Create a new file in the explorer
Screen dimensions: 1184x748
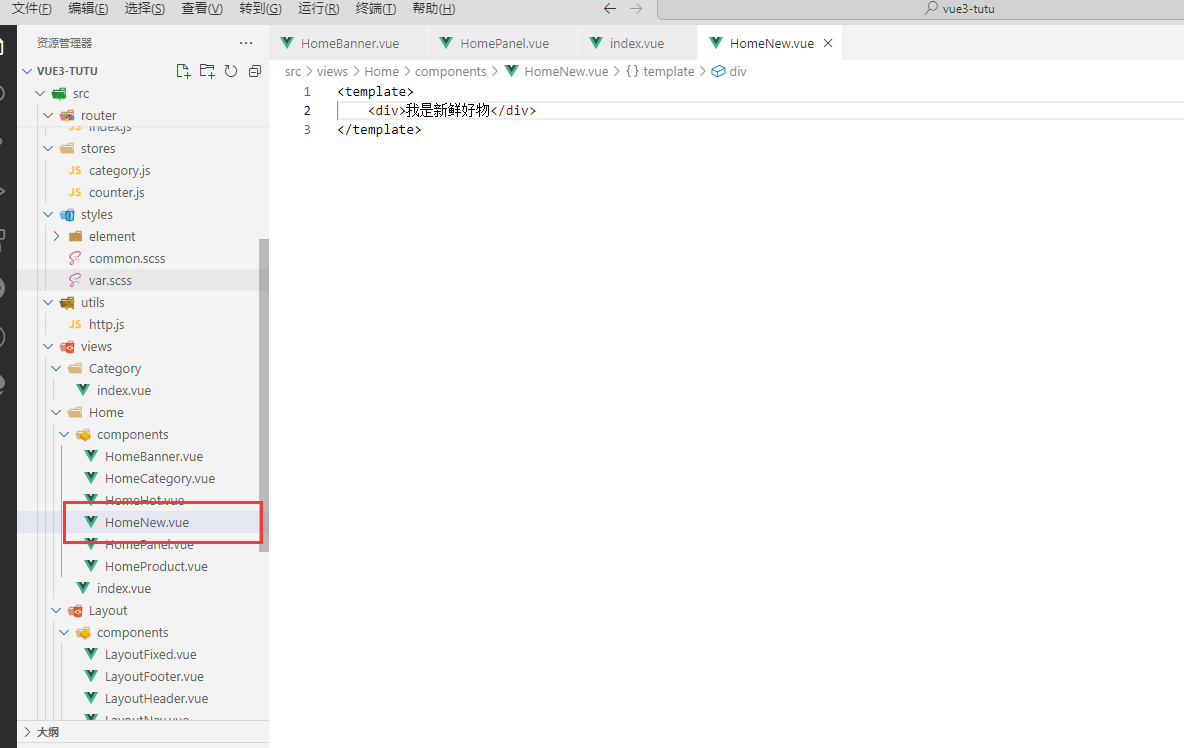[183, 70]
